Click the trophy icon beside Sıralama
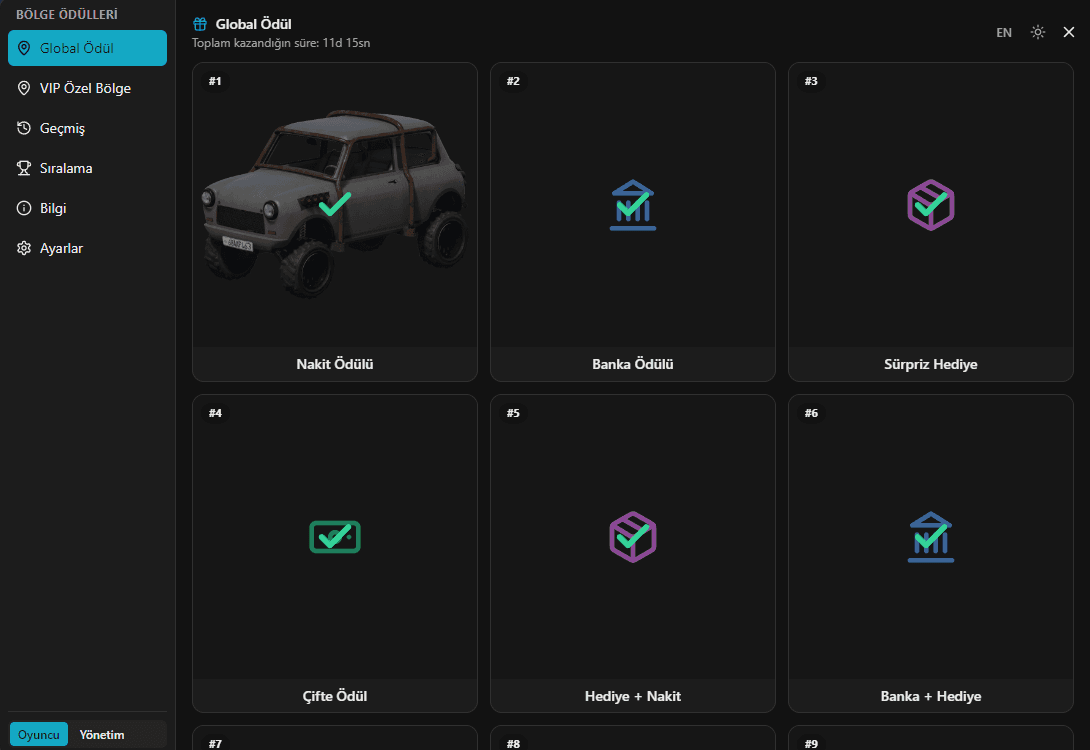Image resolution: width=1090 pixels, height=750 pixels. click(x=24, y=168)
